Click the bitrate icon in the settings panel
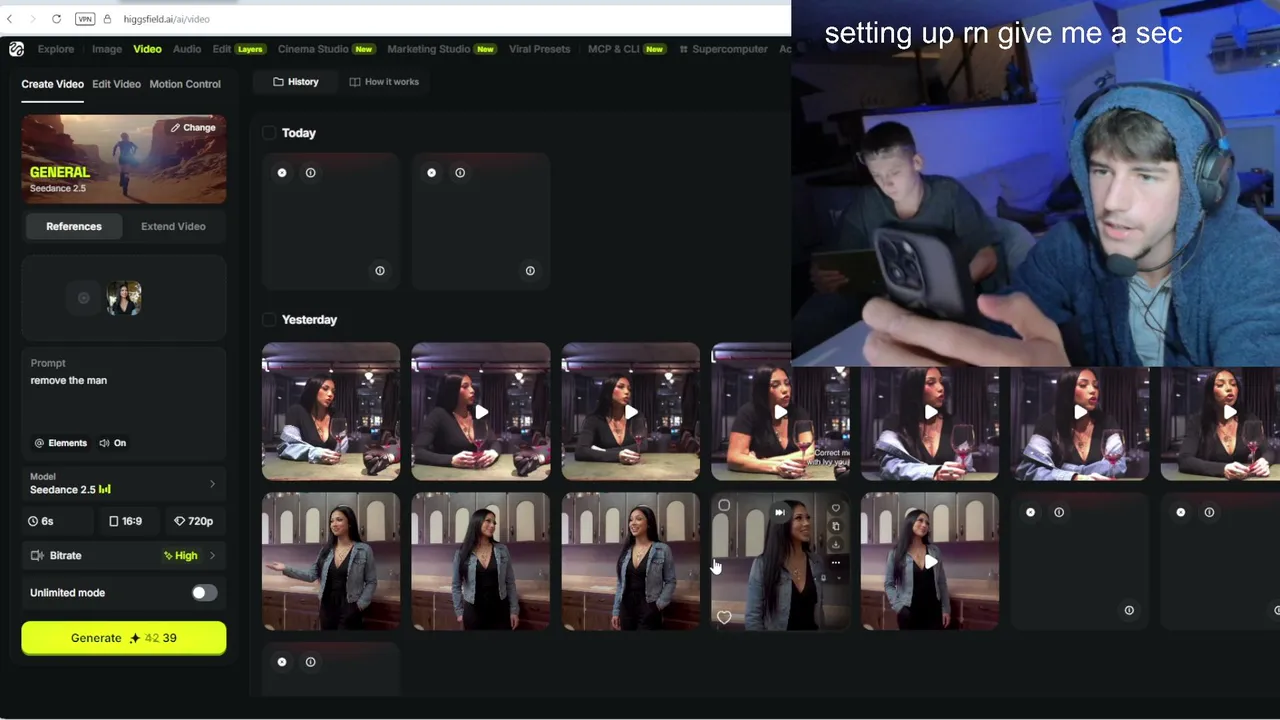Screen dimensions: 1280x720 (37, 556)
